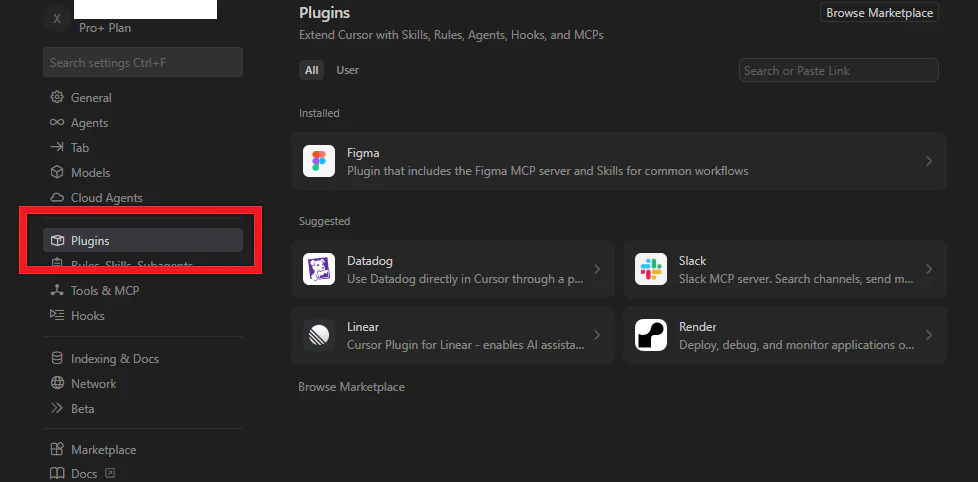Click the Tab arrow icon
Screen dimensions: 978x482
point(57,147)
